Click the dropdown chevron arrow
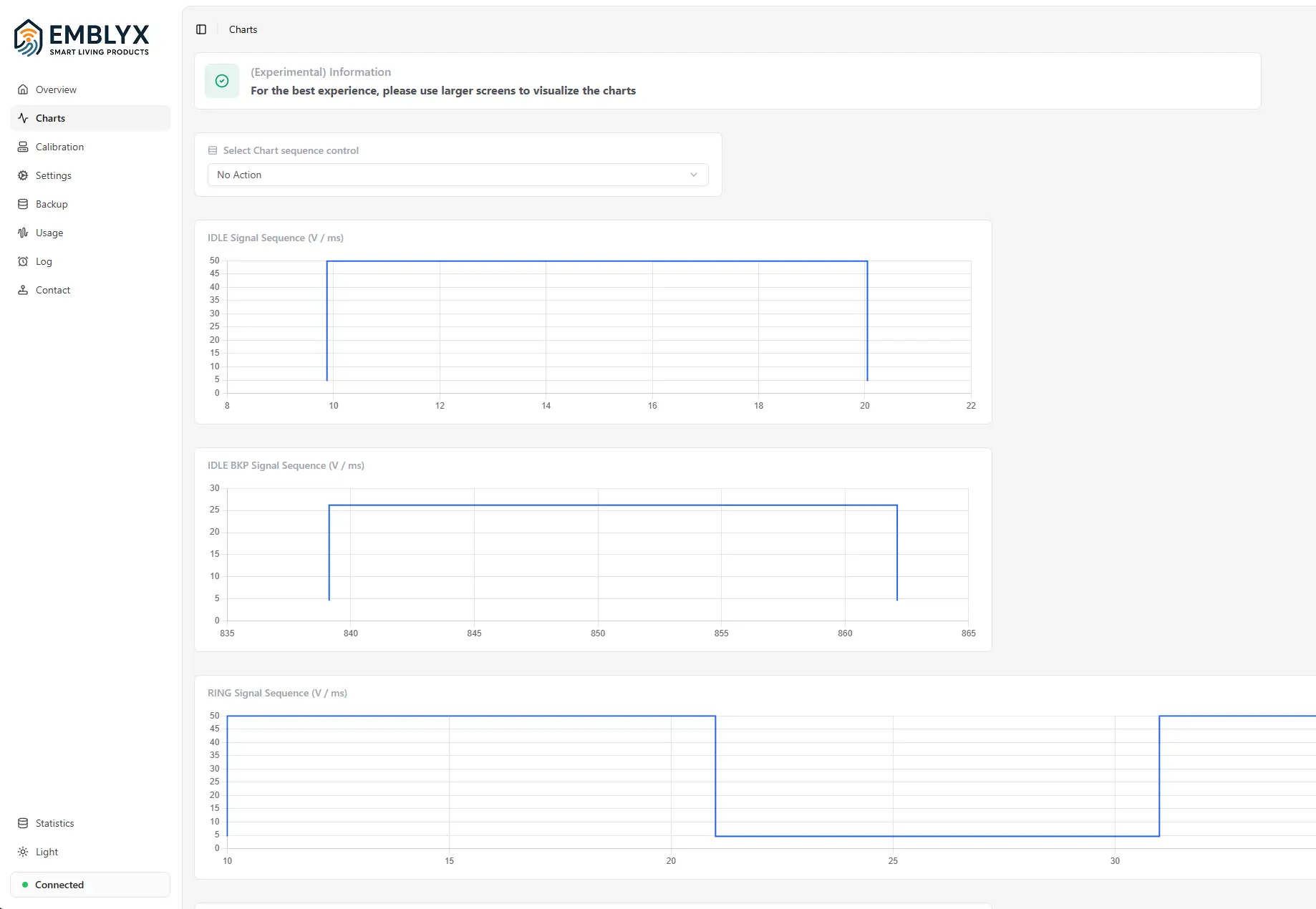This screenshot has width=1316, height=909. click(694, 175)
